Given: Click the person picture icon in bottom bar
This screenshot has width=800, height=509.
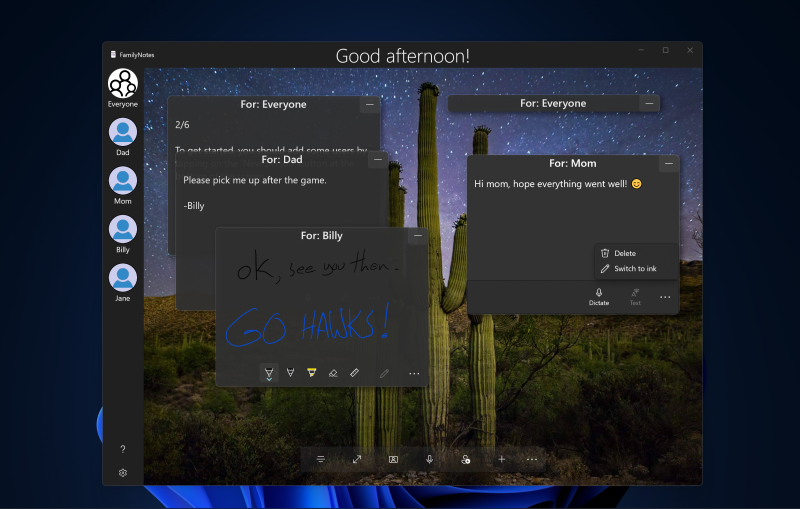Looking at the screenshot, I should tap(393, 460).
